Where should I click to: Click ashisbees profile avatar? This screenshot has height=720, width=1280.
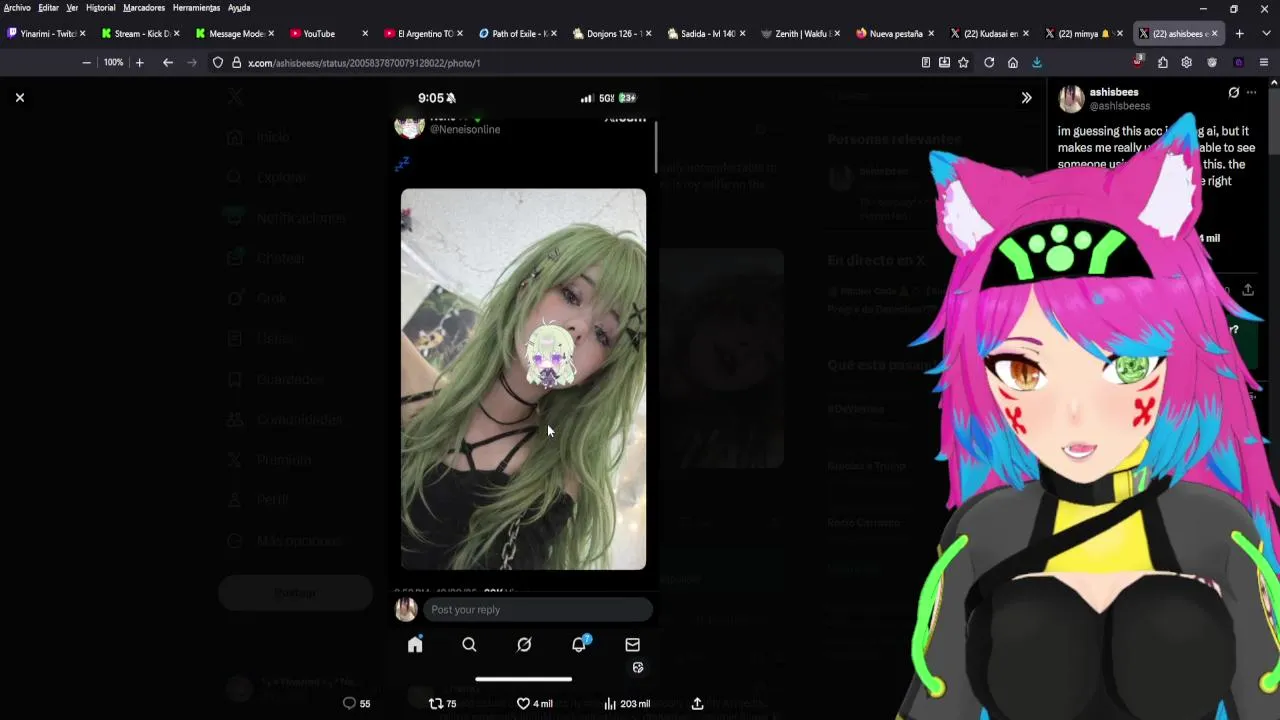pos(1071,98)
